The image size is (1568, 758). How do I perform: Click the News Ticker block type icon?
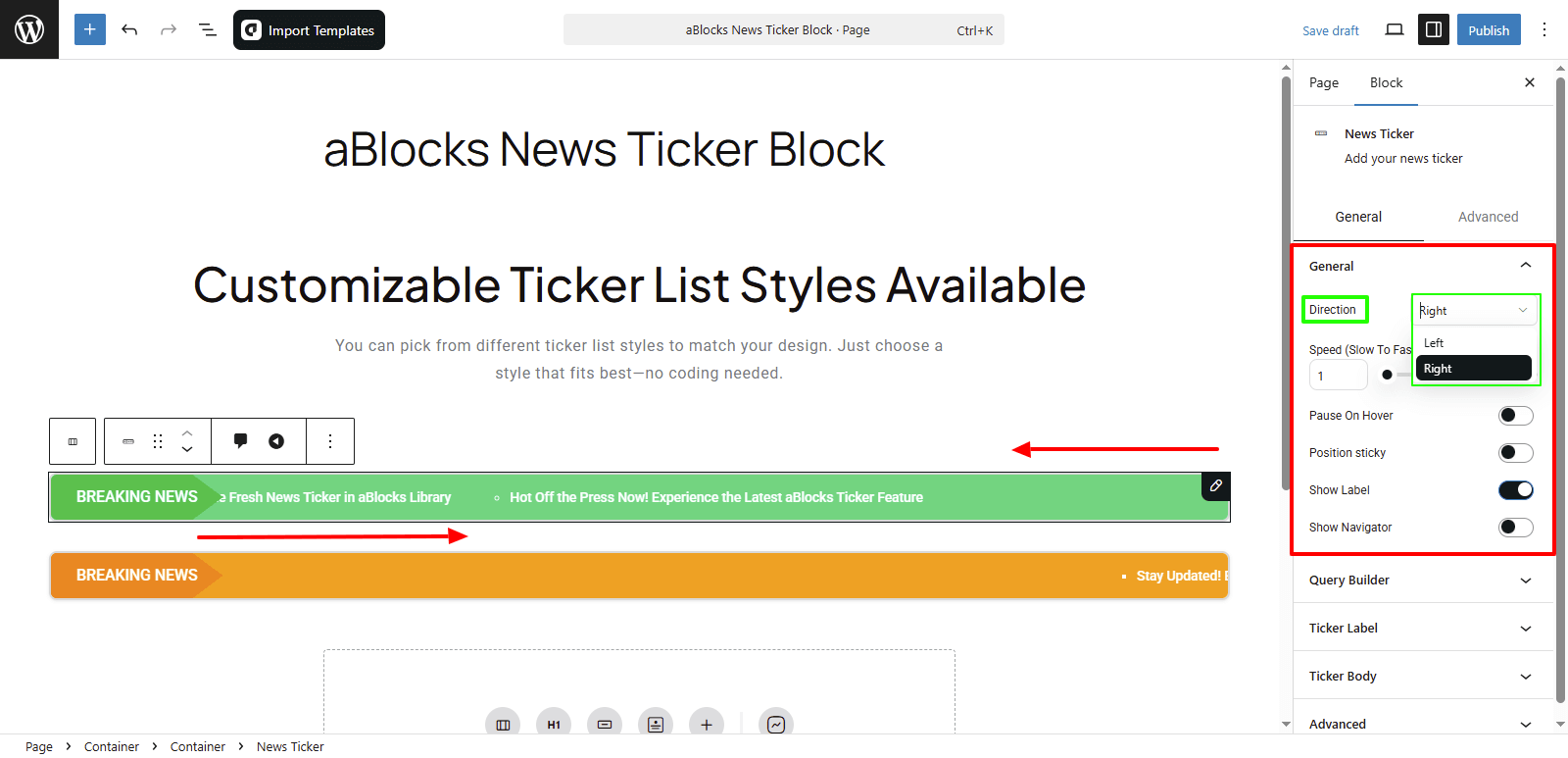pos(128,441)
